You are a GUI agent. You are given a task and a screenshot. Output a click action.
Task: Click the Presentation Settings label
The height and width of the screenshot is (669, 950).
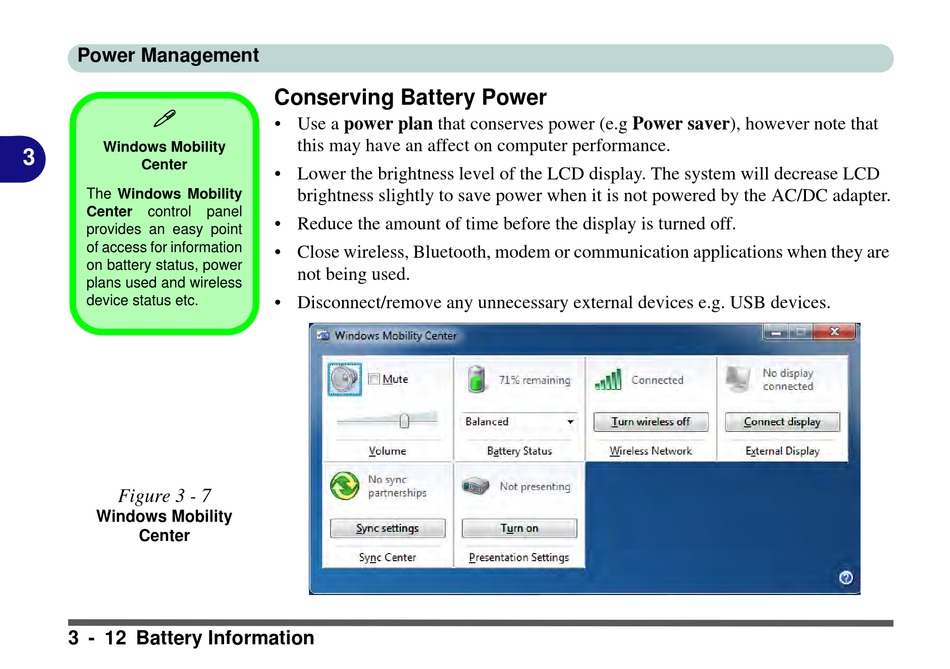519,558
